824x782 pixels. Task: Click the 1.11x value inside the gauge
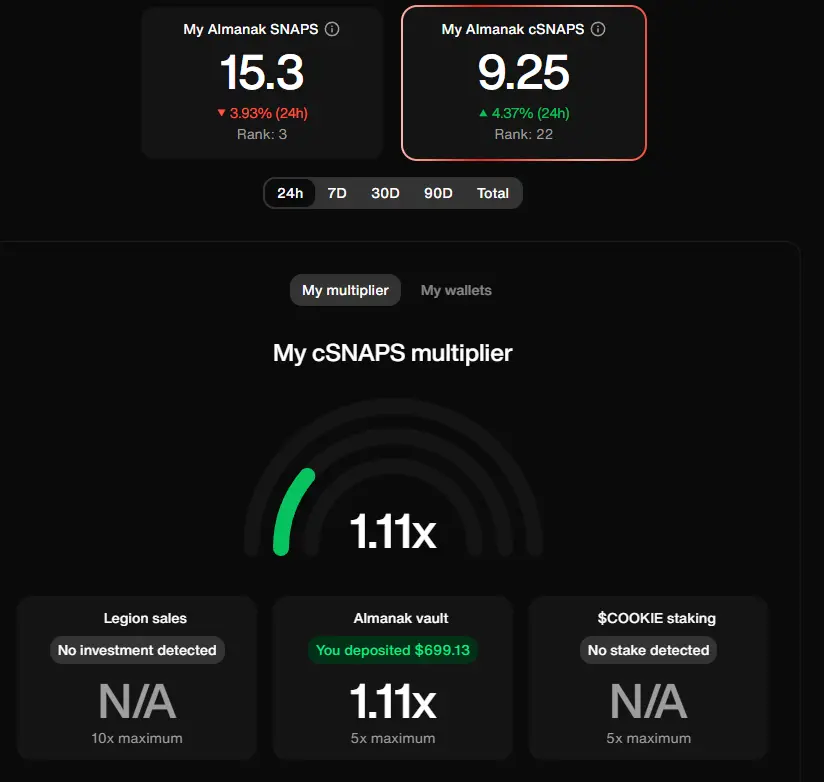coord(393,532)
